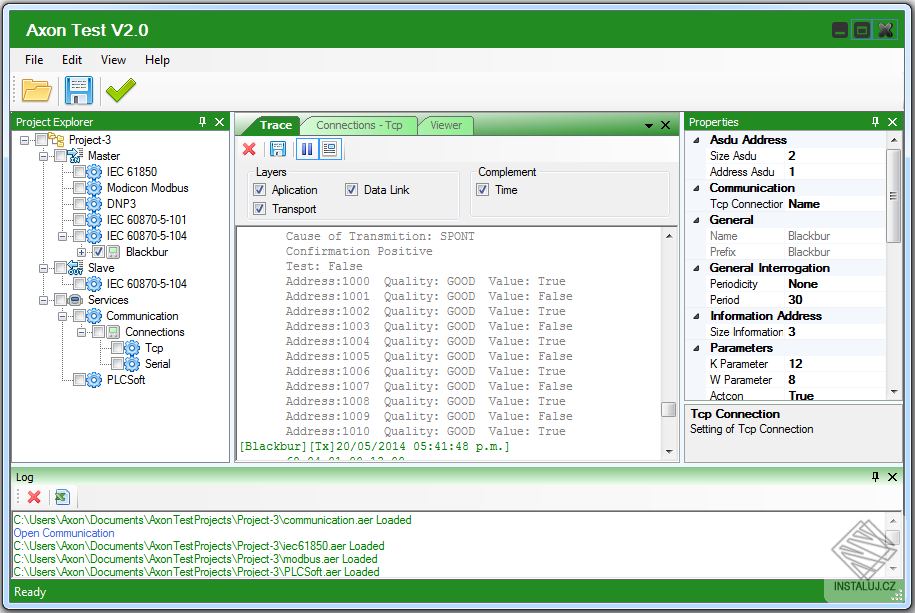
Task: Click the trace output scrollbar thumb
Action: coord(669,409)
